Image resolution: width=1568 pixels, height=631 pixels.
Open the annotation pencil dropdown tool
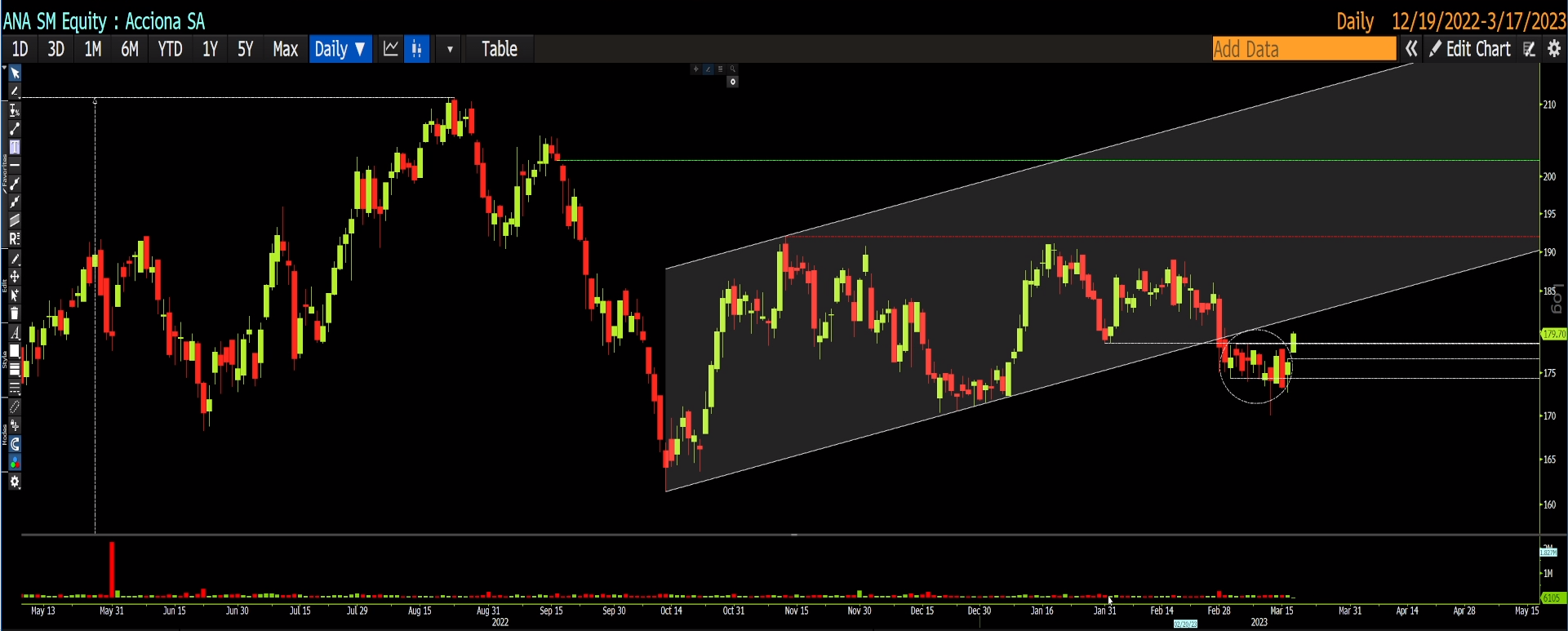click(x=15, y=91)
